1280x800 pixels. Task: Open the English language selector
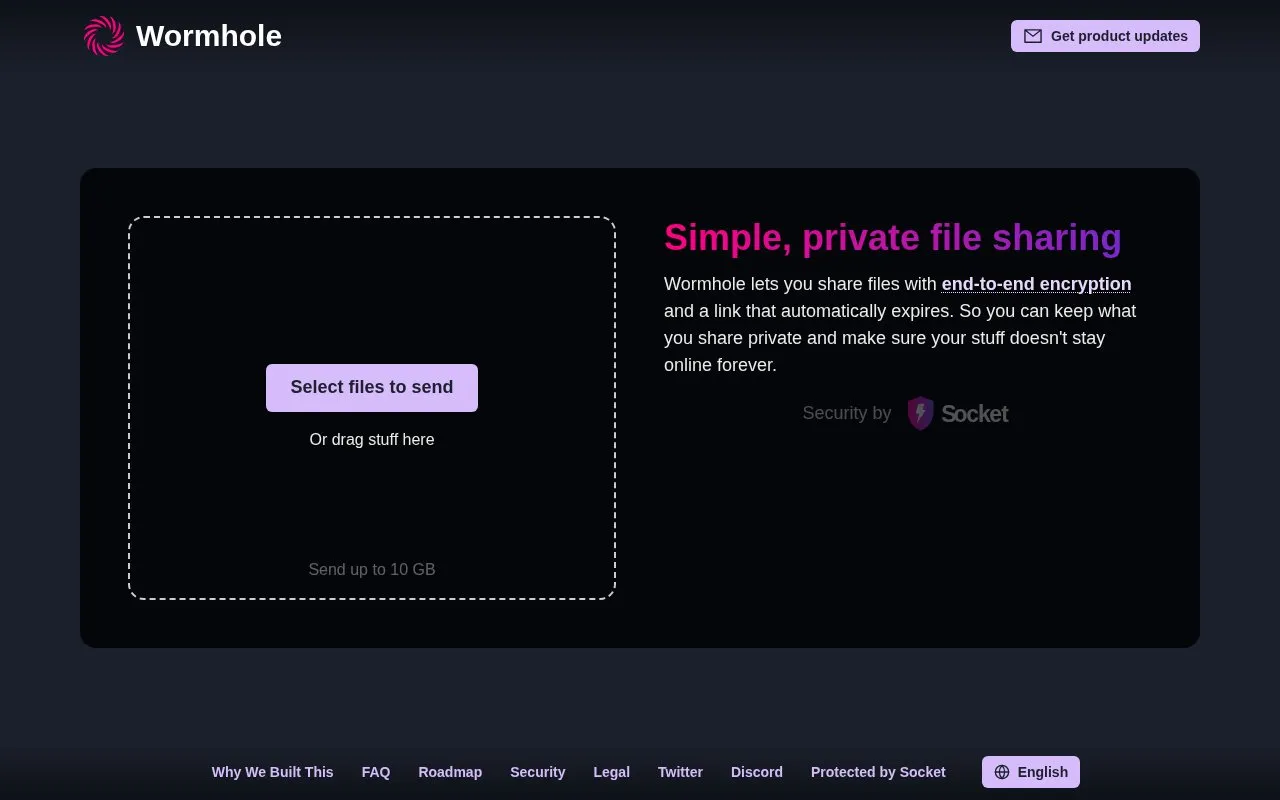(x=1031, y=772)
